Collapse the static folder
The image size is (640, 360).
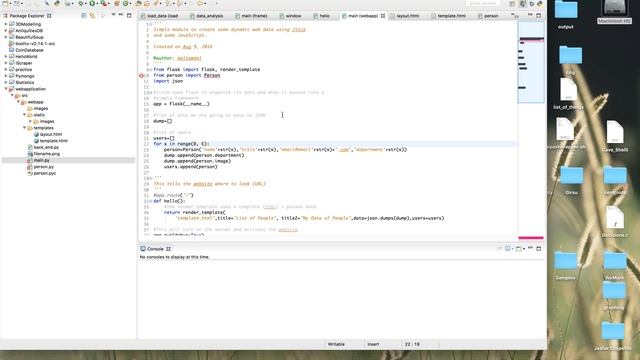24,115
